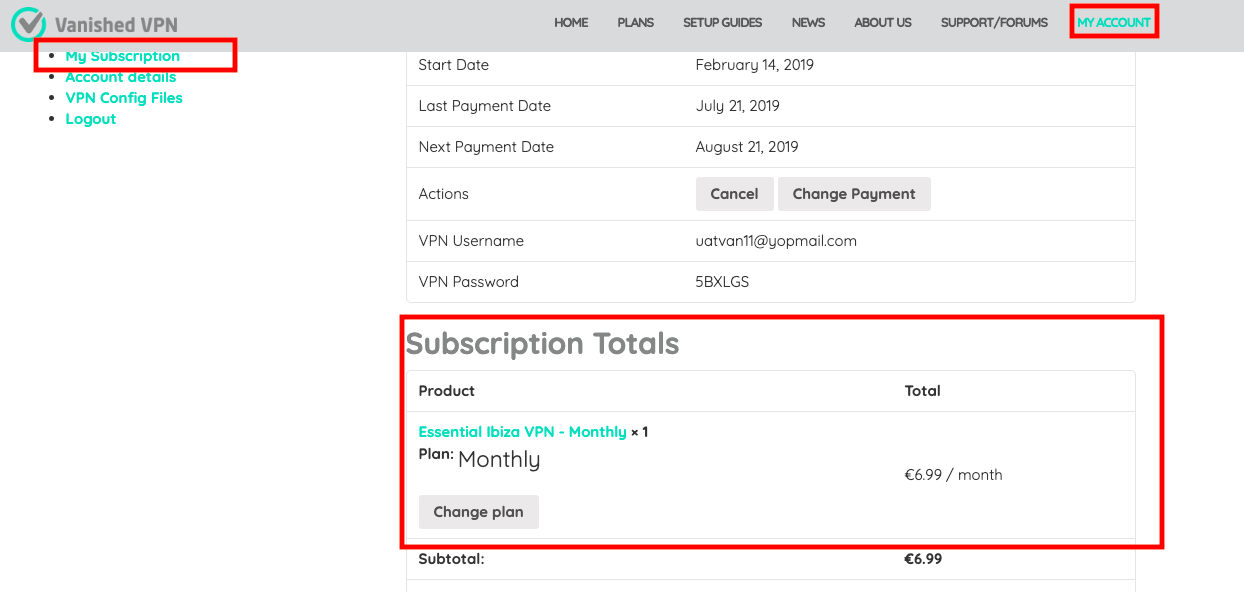Click the Vanished VPN checkmark logo icon
The height and width of the screenshot is (592, 1244).
pos(28,24)
